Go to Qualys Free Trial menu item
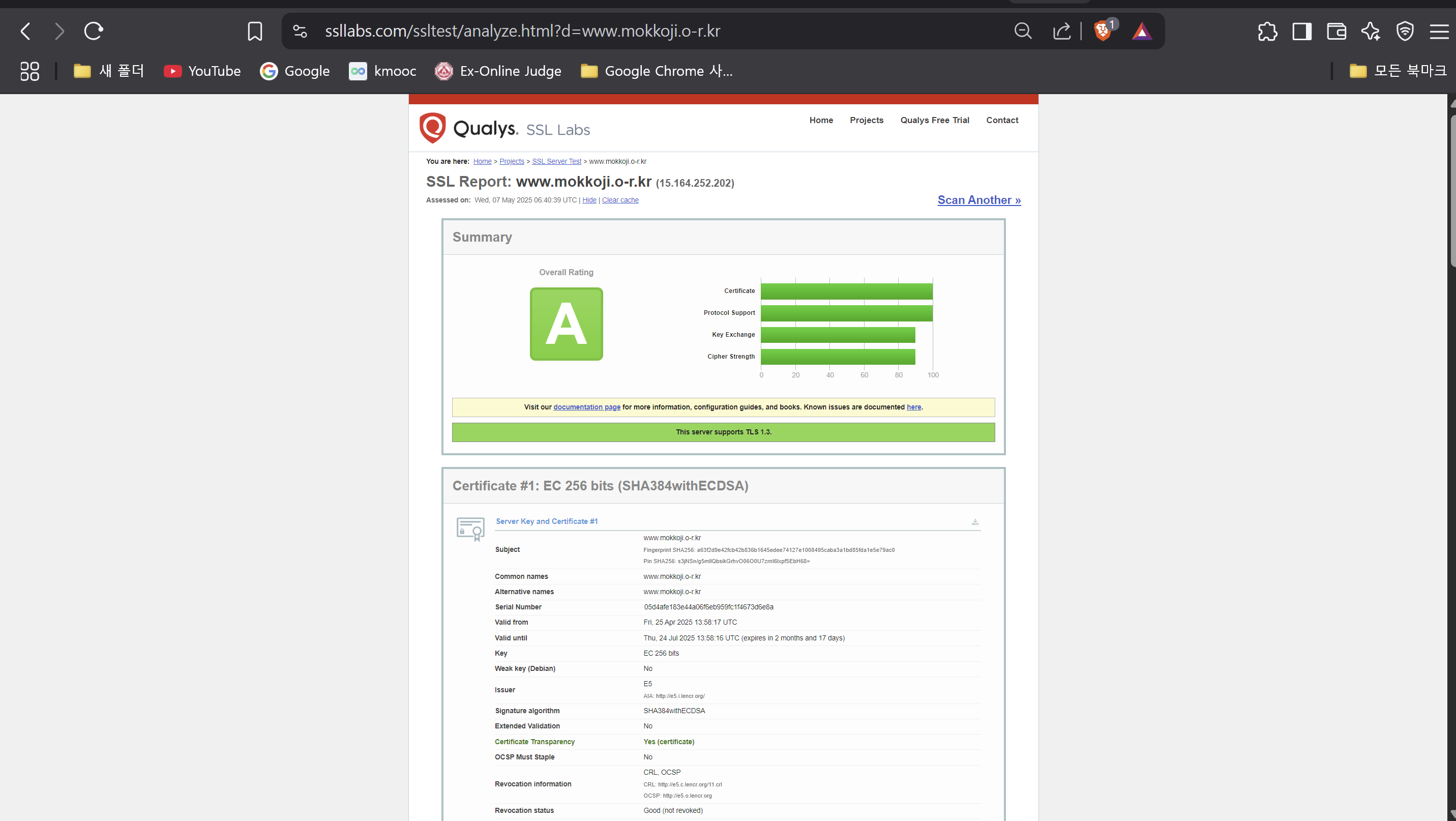The height and width of the screenshot is (821, 1456). point(934,120)
